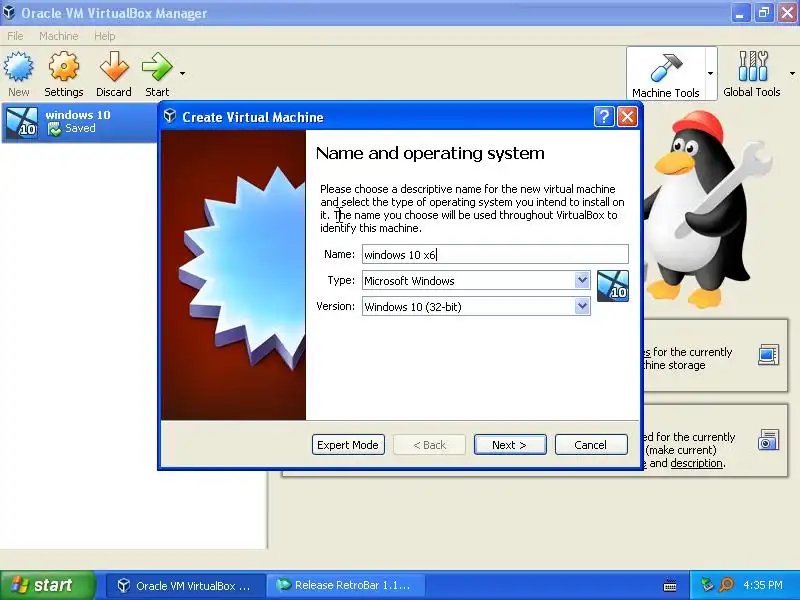This screenshot has width=800, height=600.
Task: Open the Machine menu
Action: click(59, 36)
